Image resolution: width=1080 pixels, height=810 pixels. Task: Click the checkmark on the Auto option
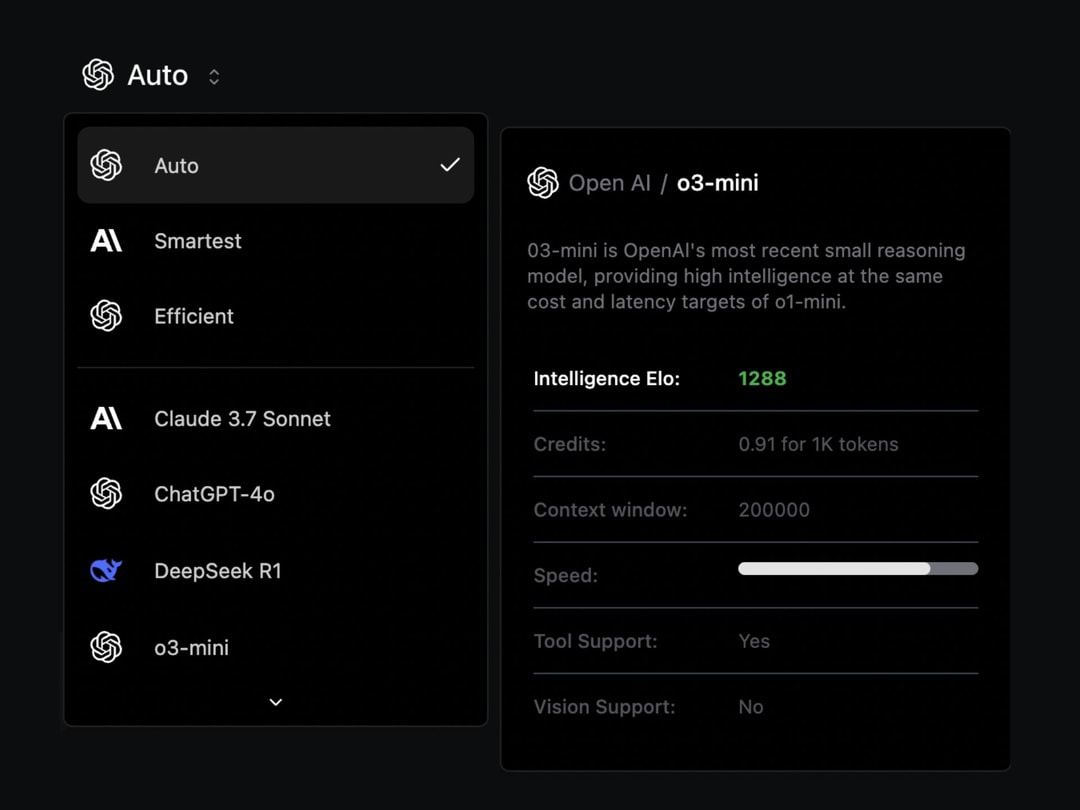point(450,165)
